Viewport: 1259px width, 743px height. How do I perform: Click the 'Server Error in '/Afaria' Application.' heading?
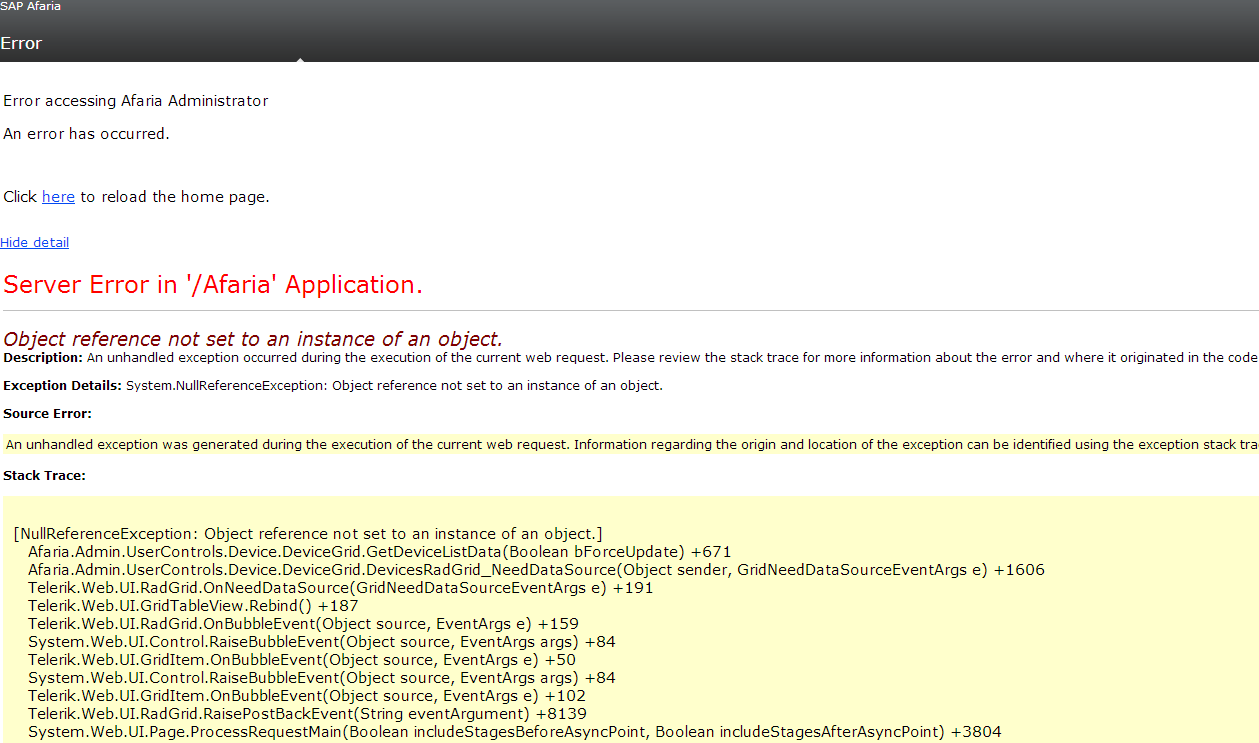click(213, 285)
